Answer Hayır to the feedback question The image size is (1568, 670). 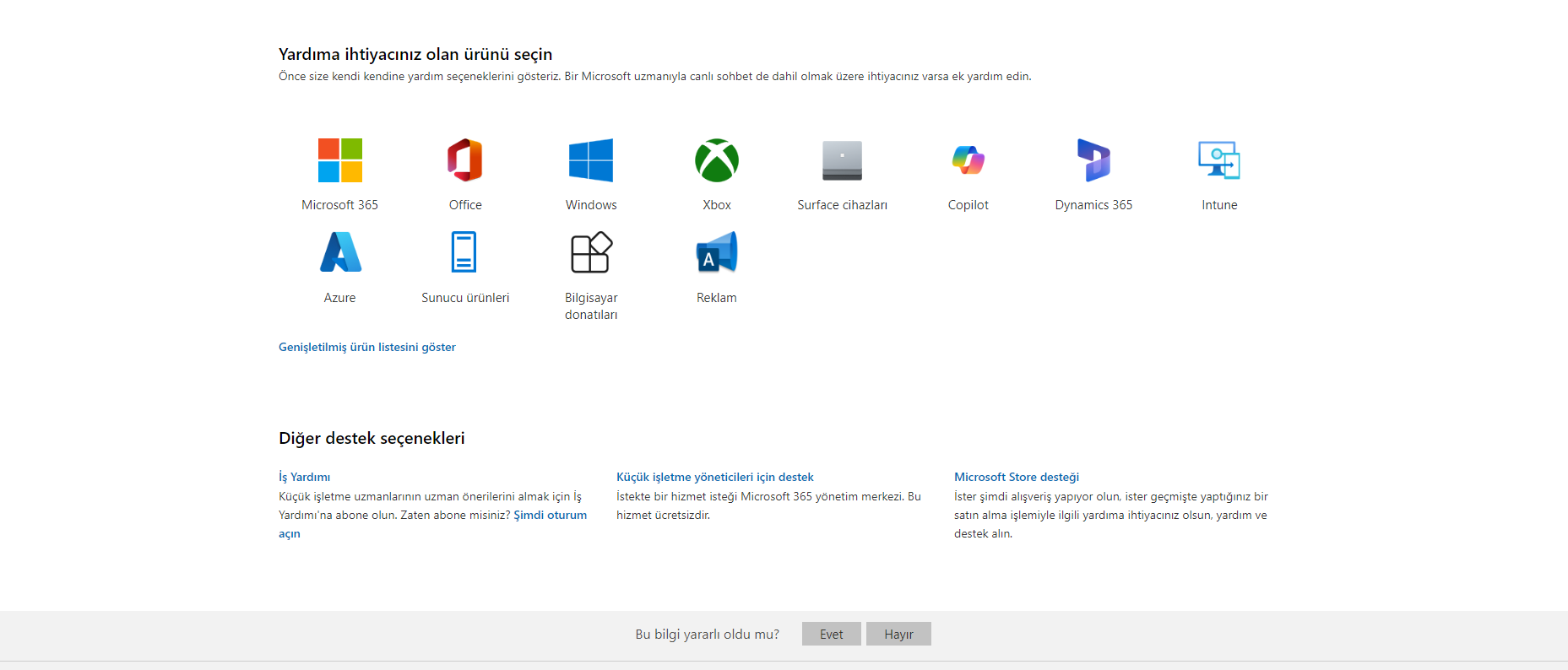tap(898, 634)
